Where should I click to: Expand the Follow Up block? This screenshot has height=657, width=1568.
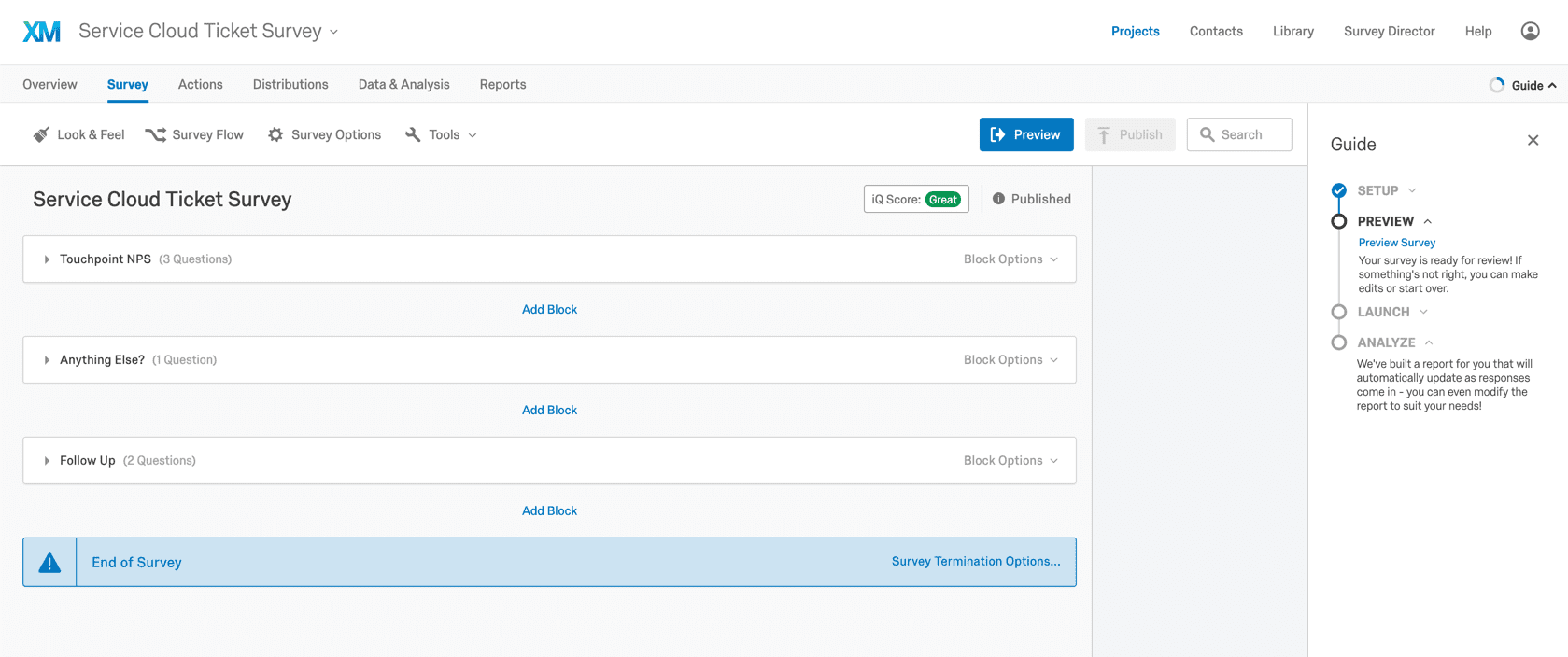[47, 461]
